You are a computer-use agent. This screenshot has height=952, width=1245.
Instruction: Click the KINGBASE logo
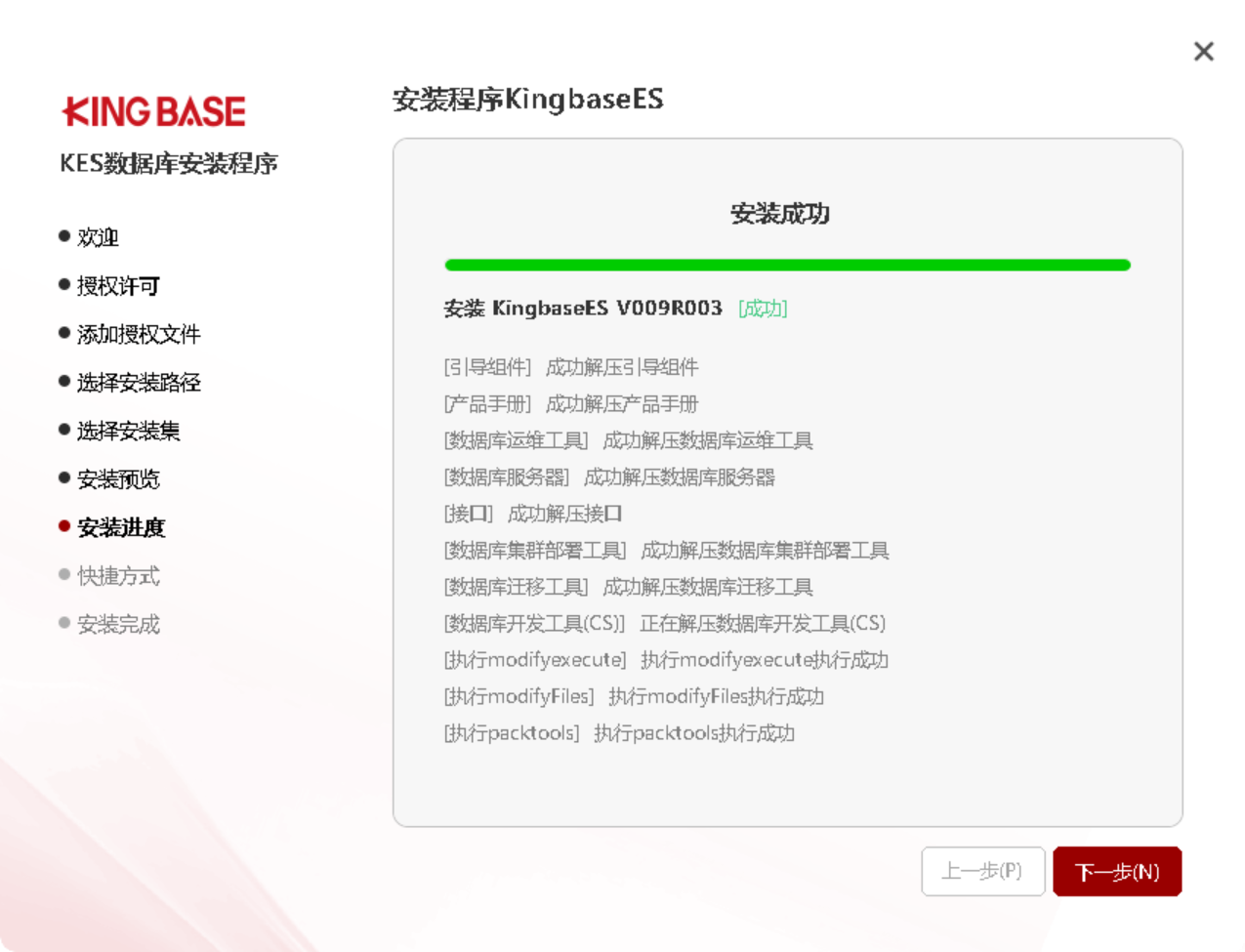tap(154, 111)
